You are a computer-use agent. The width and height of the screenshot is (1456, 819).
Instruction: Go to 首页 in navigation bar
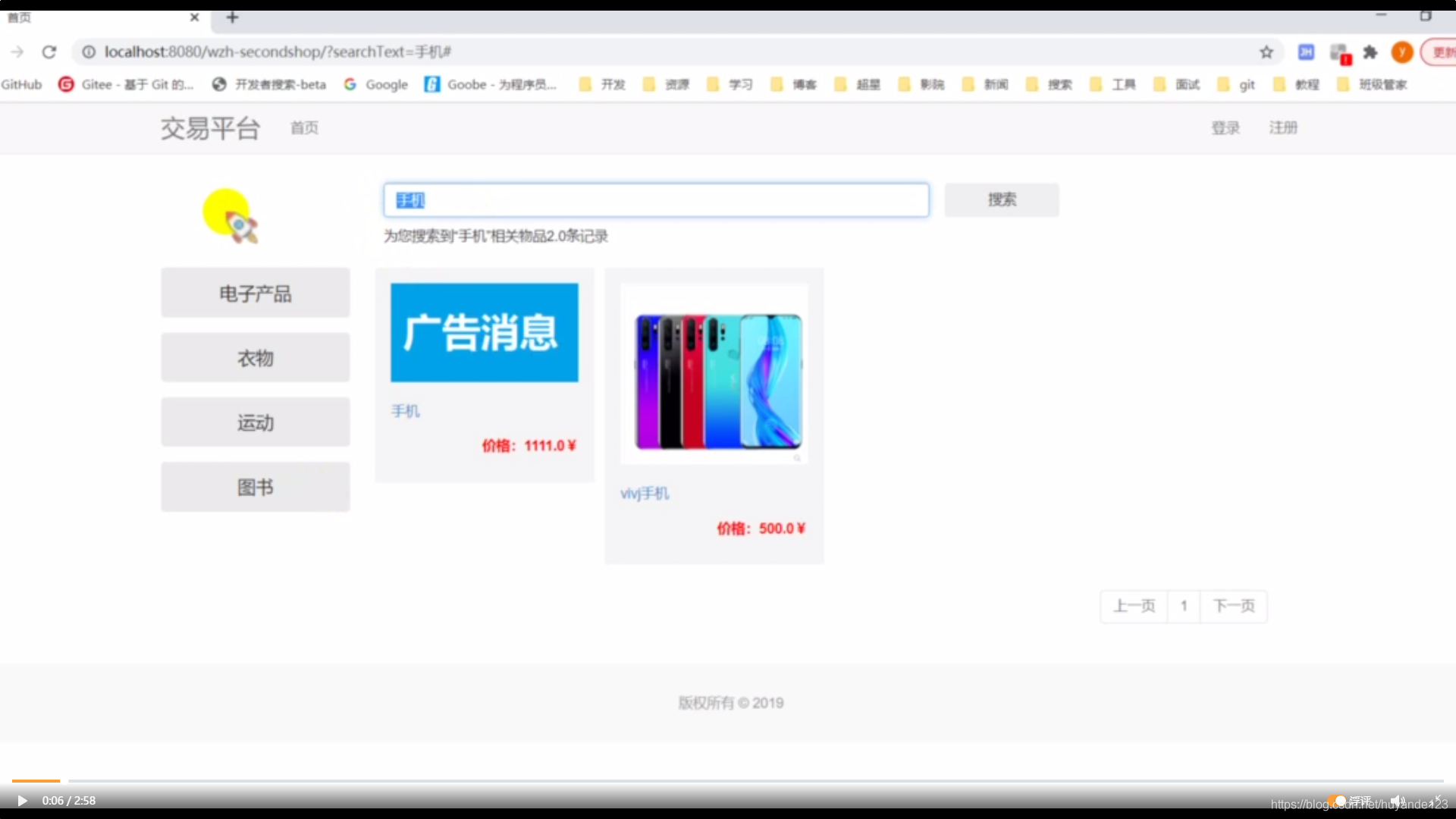[304, 127]
